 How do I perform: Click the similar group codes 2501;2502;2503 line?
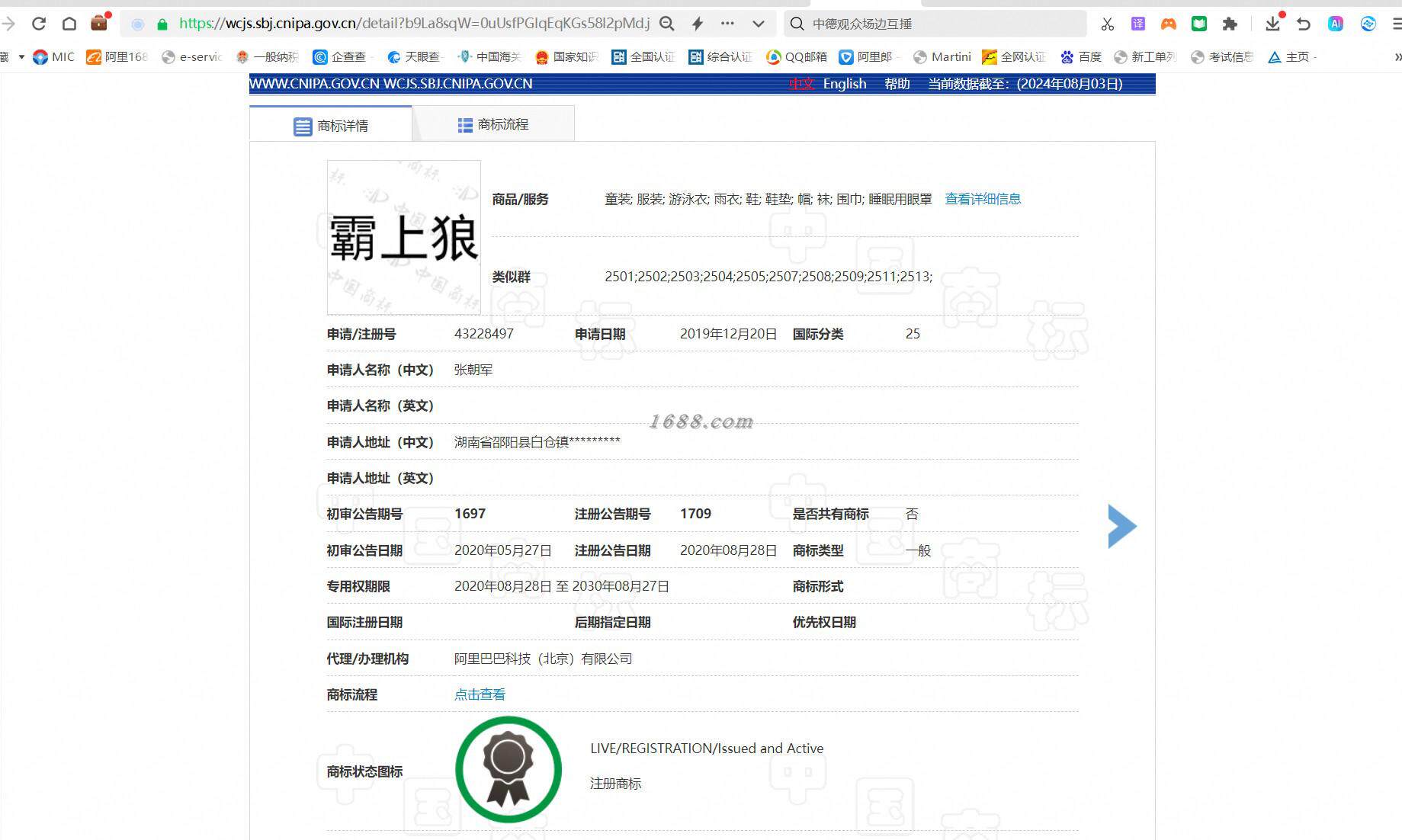[x=768, y=277]
